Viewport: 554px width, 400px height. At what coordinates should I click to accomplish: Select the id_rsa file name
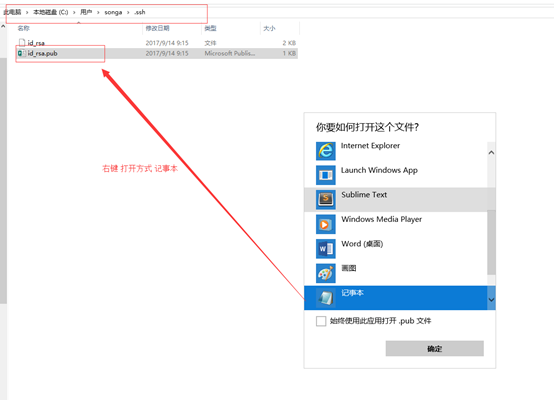[36, 43]
